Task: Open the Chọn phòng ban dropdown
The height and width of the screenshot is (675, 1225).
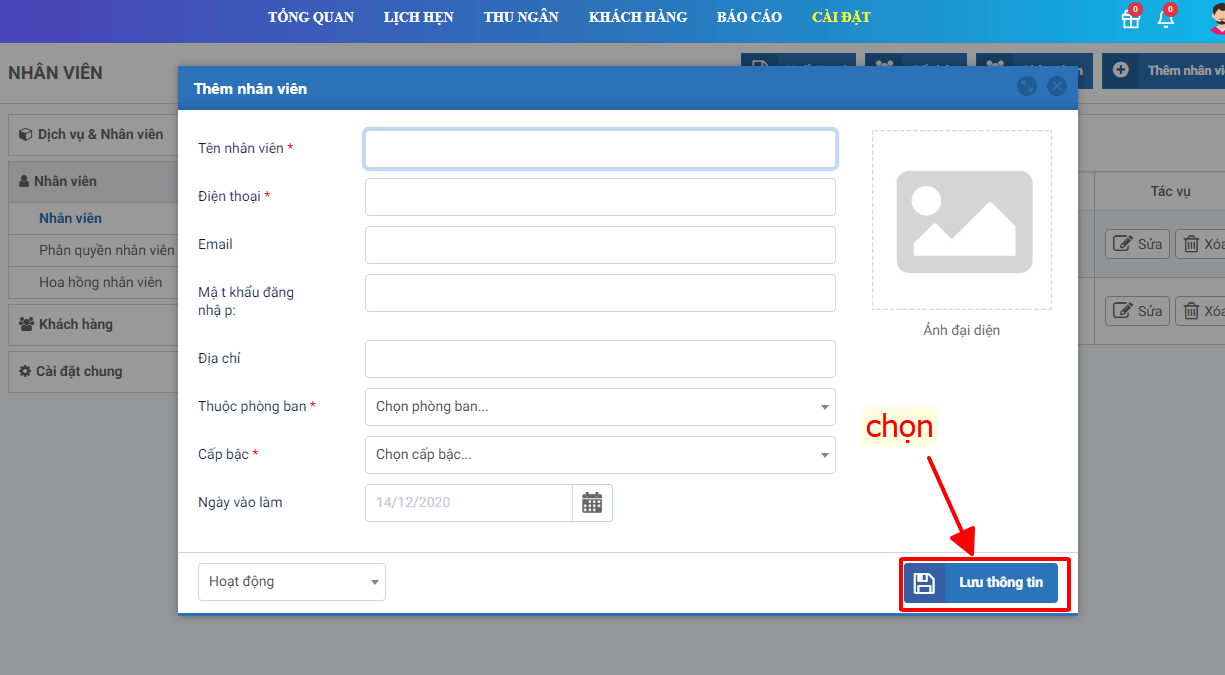Action: coord(600,407)
